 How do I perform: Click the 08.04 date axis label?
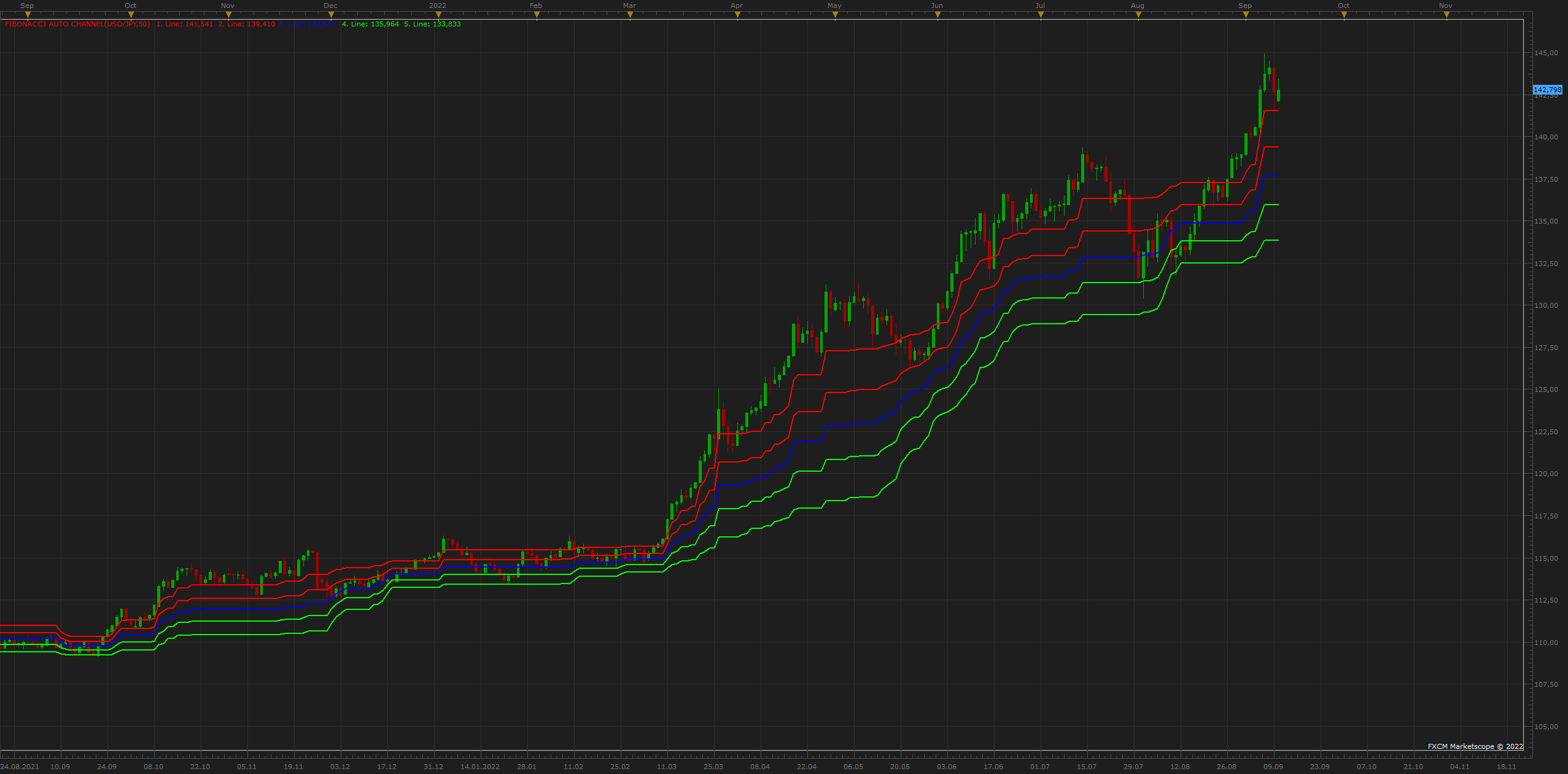[x=760, y=767]
